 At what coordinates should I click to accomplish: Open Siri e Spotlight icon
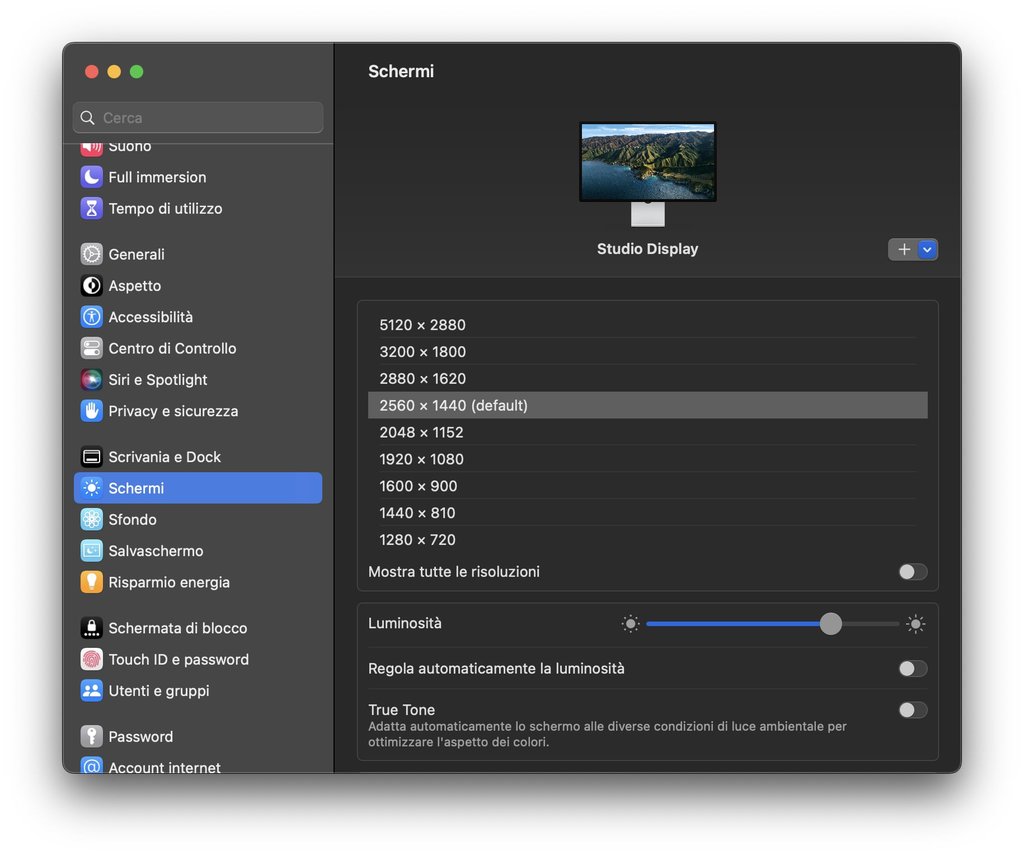click(92, 380)
